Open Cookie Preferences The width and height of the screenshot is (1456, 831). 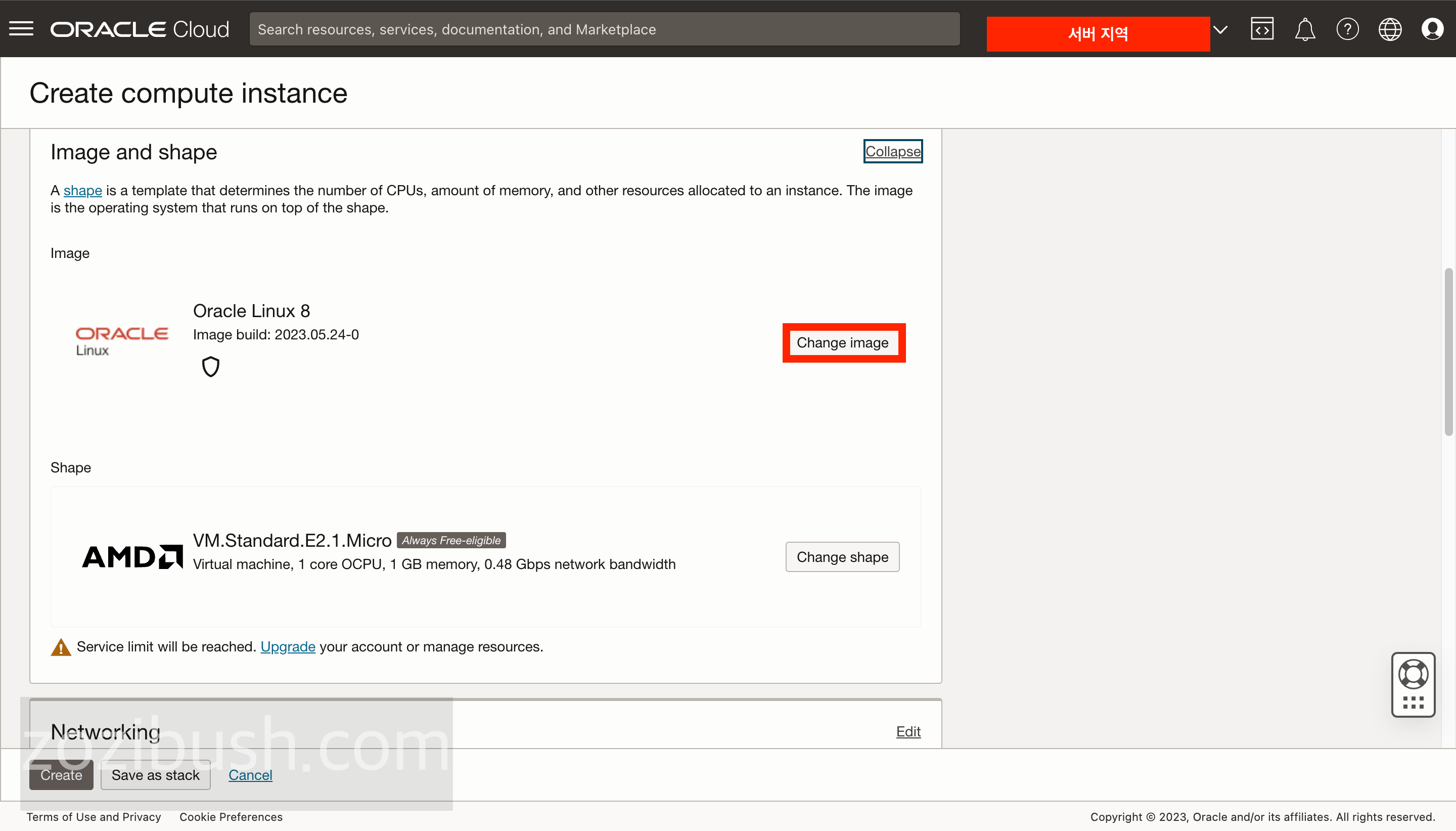[231, 817]
